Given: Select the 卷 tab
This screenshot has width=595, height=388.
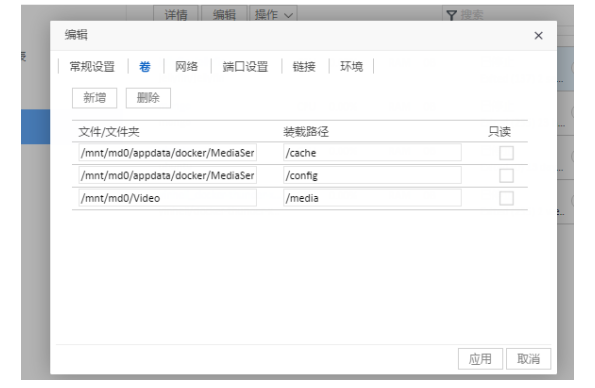Looking at the screenshot, I should (x=145, y=66).
